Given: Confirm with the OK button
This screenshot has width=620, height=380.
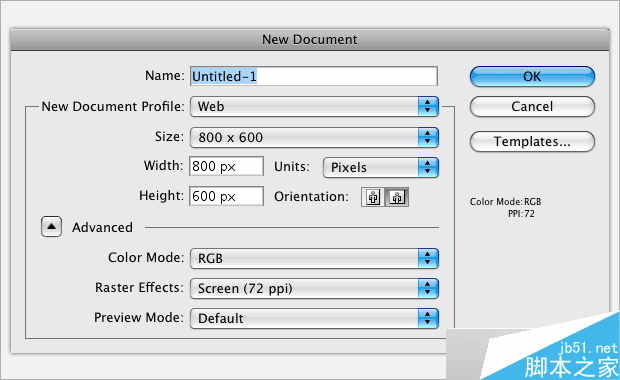Looking at the screenshot, I should 532,76.
